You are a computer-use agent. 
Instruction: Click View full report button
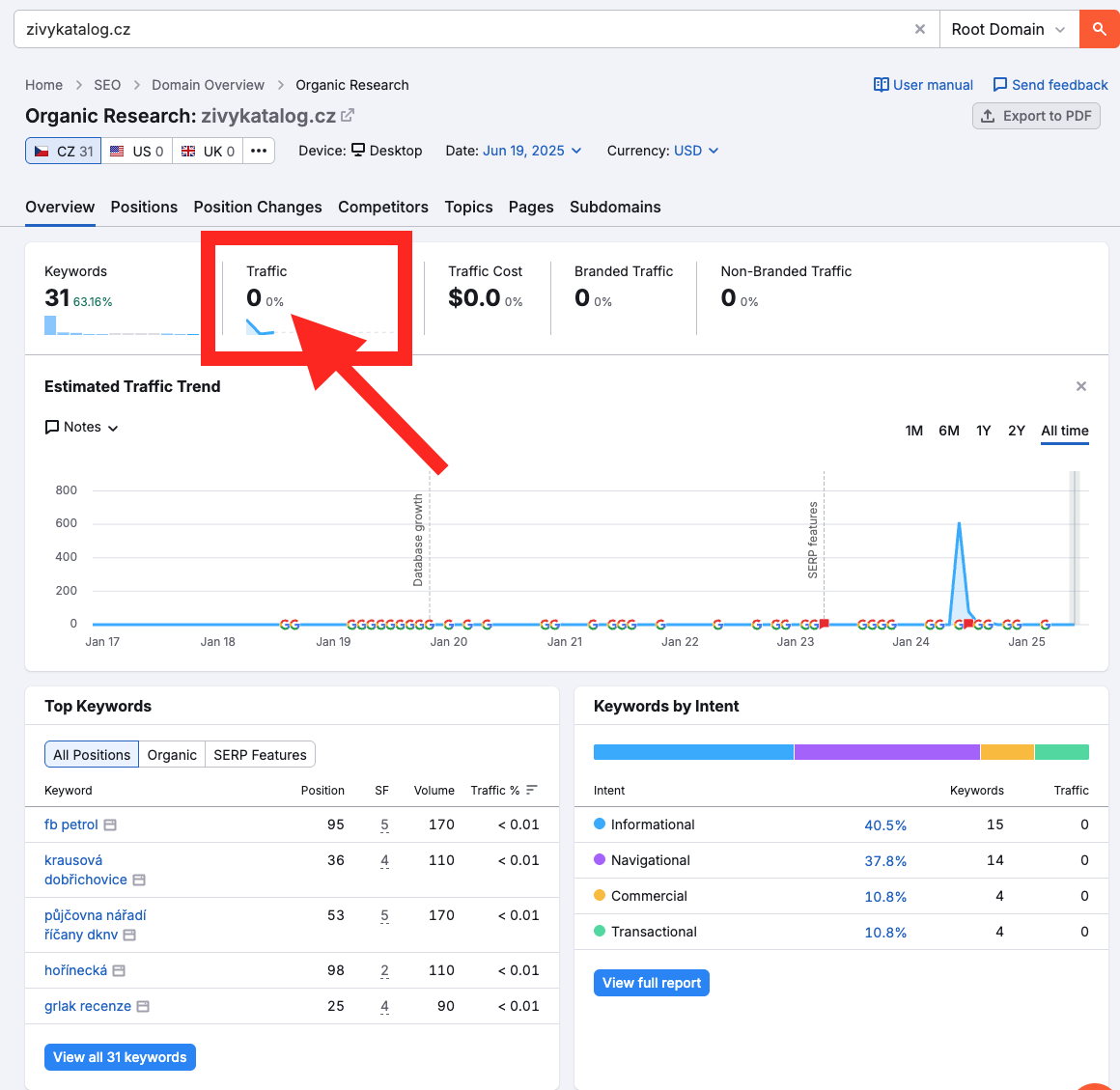coord(652,983)
